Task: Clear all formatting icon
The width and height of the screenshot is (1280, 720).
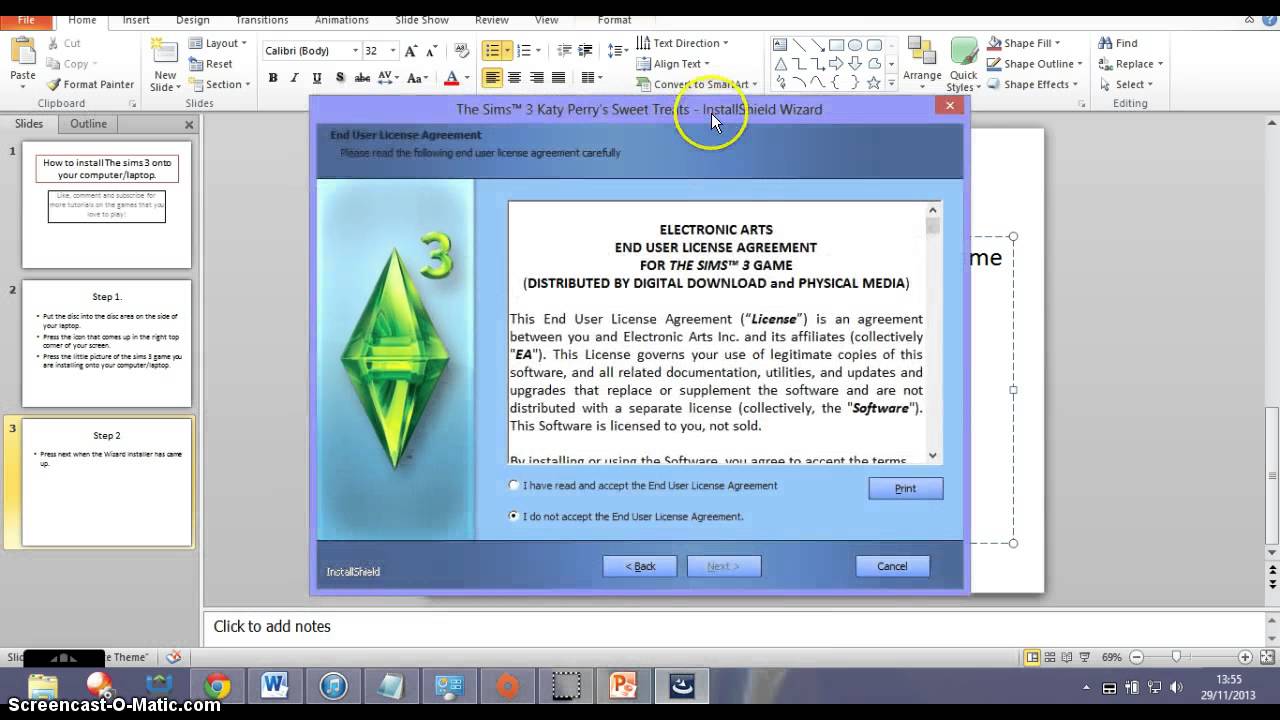Action: click(461, 50)
